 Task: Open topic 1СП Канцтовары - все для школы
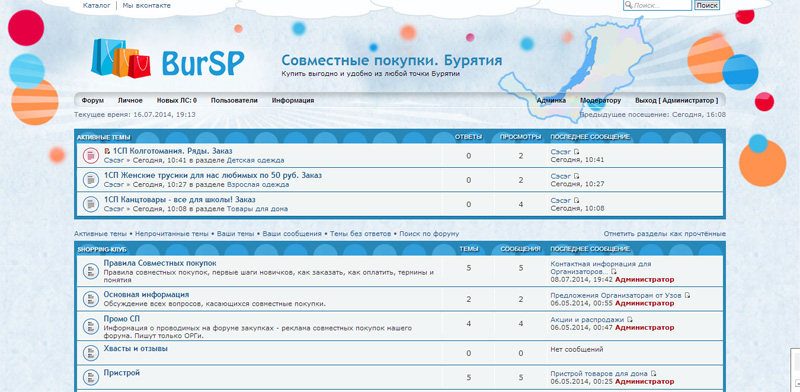180,200
